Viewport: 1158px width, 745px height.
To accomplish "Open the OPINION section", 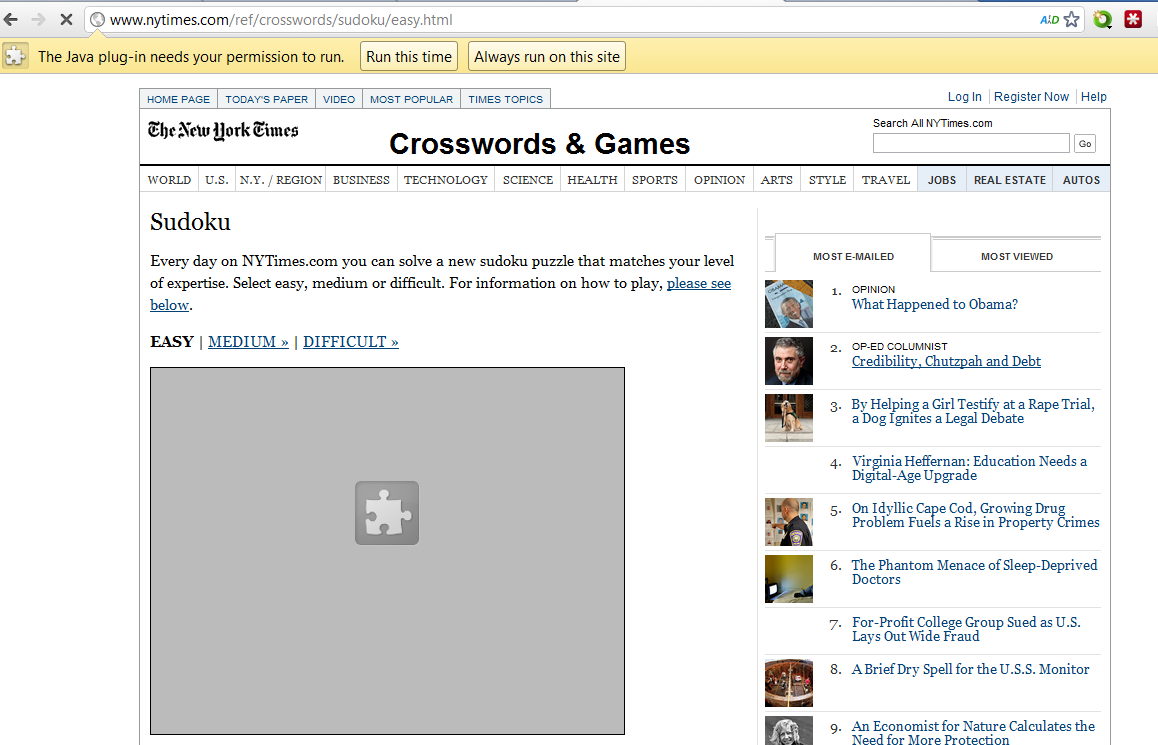I will 719,180.
